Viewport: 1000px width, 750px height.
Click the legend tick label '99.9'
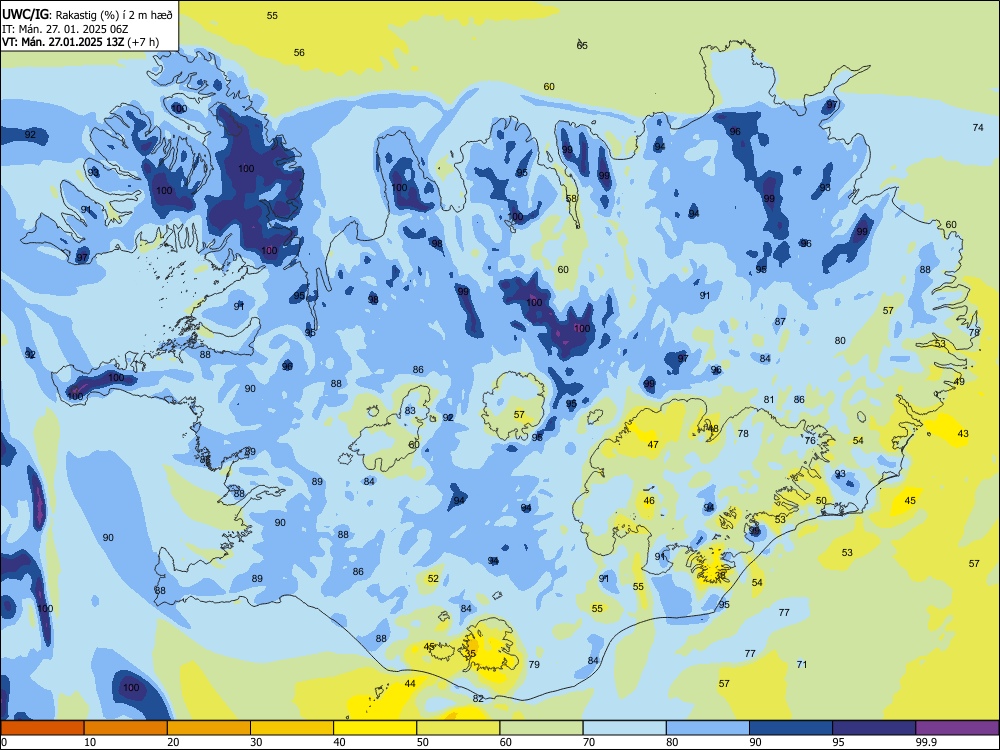(926, 742)
